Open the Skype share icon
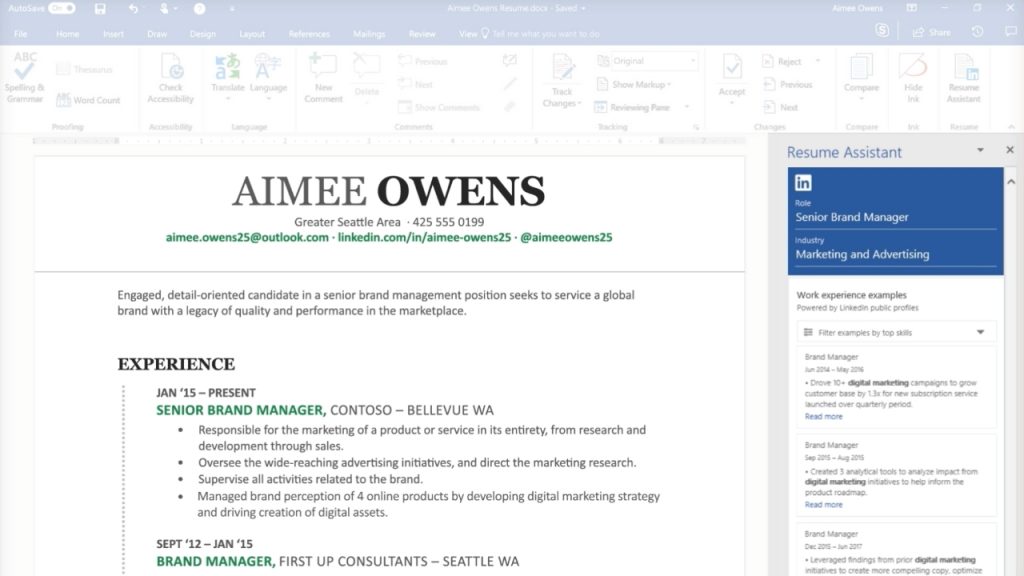The height and width of the screenshot is (576, 1024). (882, 31)
